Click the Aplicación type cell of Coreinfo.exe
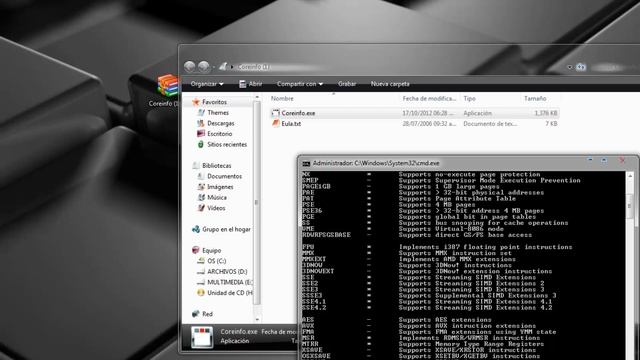 (478, 113)
